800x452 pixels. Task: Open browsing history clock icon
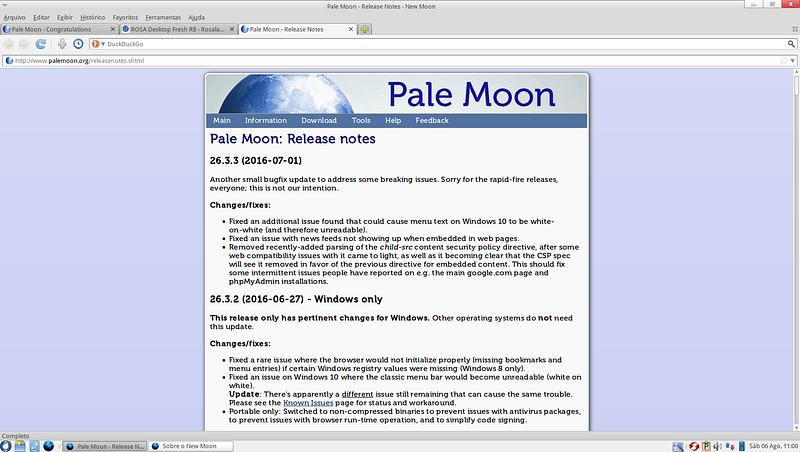pyautogui.click(x=78, y=44)
